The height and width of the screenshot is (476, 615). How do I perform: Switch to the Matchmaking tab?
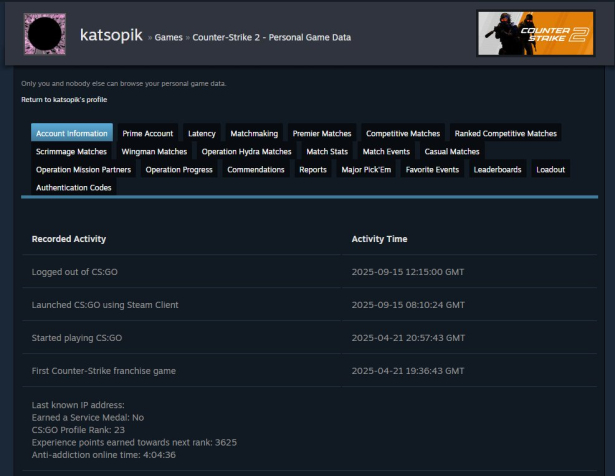coord(254,133)
